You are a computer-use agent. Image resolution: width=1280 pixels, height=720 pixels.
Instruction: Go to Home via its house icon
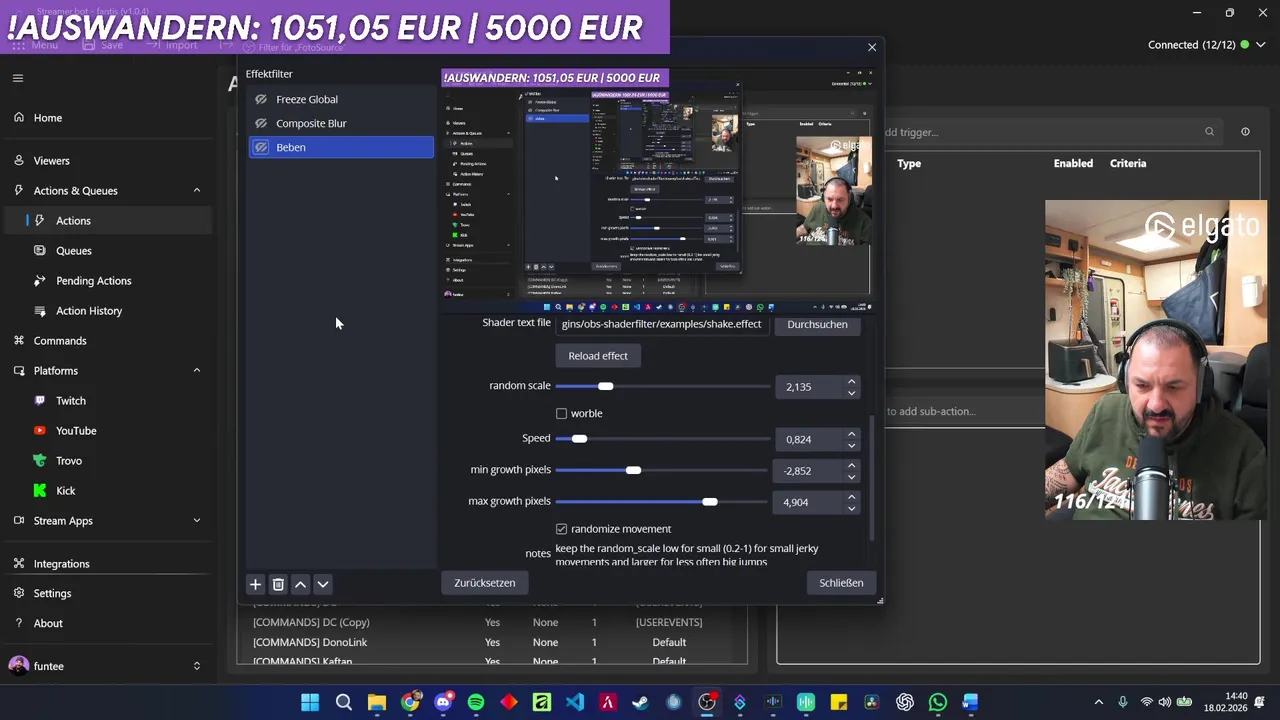tap(19, 117)
